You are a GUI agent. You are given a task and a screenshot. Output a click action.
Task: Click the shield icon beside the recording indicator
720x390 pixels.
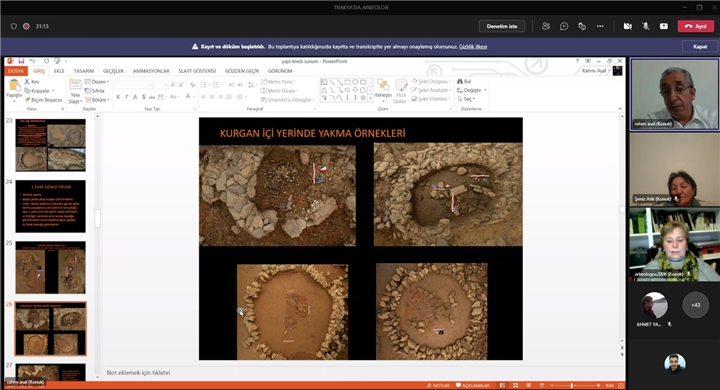click(x=14, y=26)
